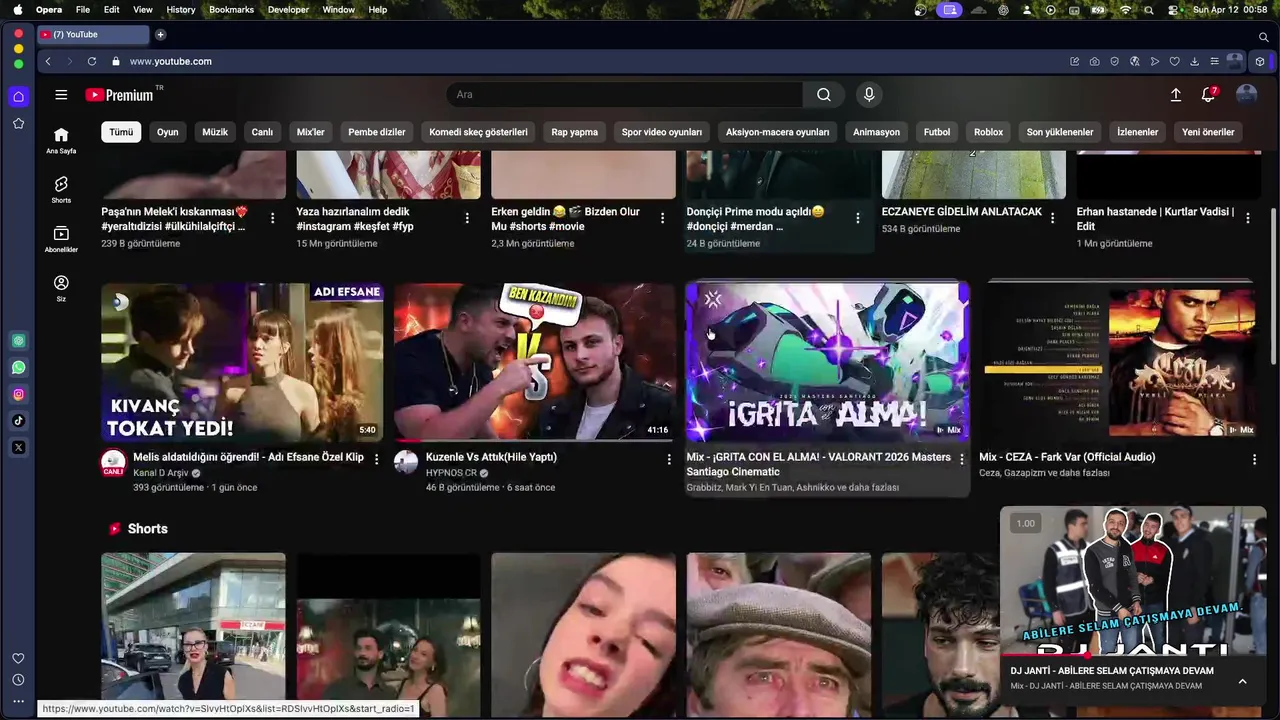Click inside the Ara search field
Screen dimensions: 1280x720
[x=624, y=95]
